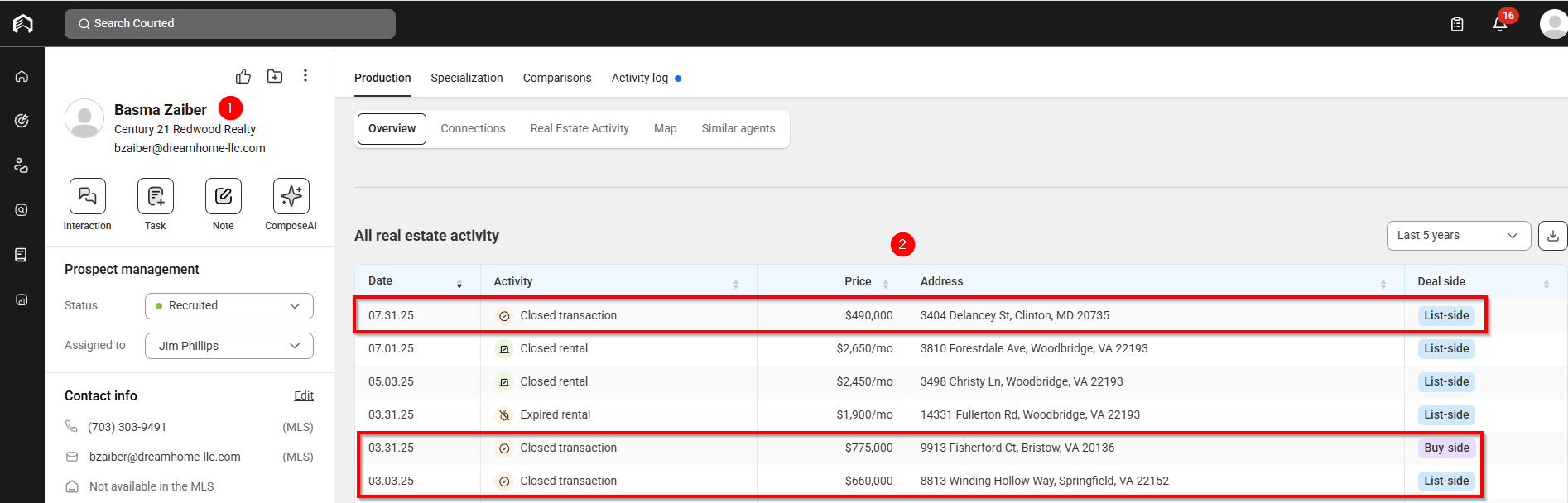Open the ComposeAI sparkle button
This screenshot has width=1568, height=503.
click(x=291, y=196)
